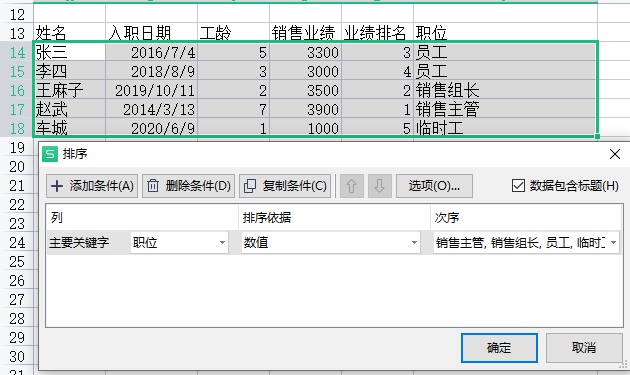Screen dimensions: 630x375
Task: Click the date cell 2014/3/13
Action: pos(151,109)
